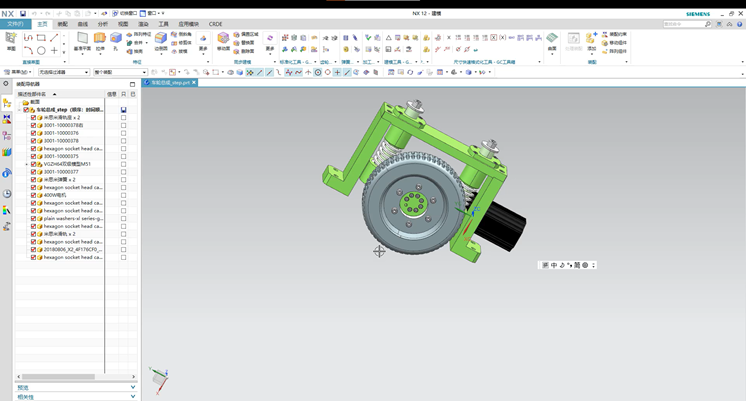Open the 文件(F) file menu
This screenshot has height=401, width=746.
(x=15, y=23)
